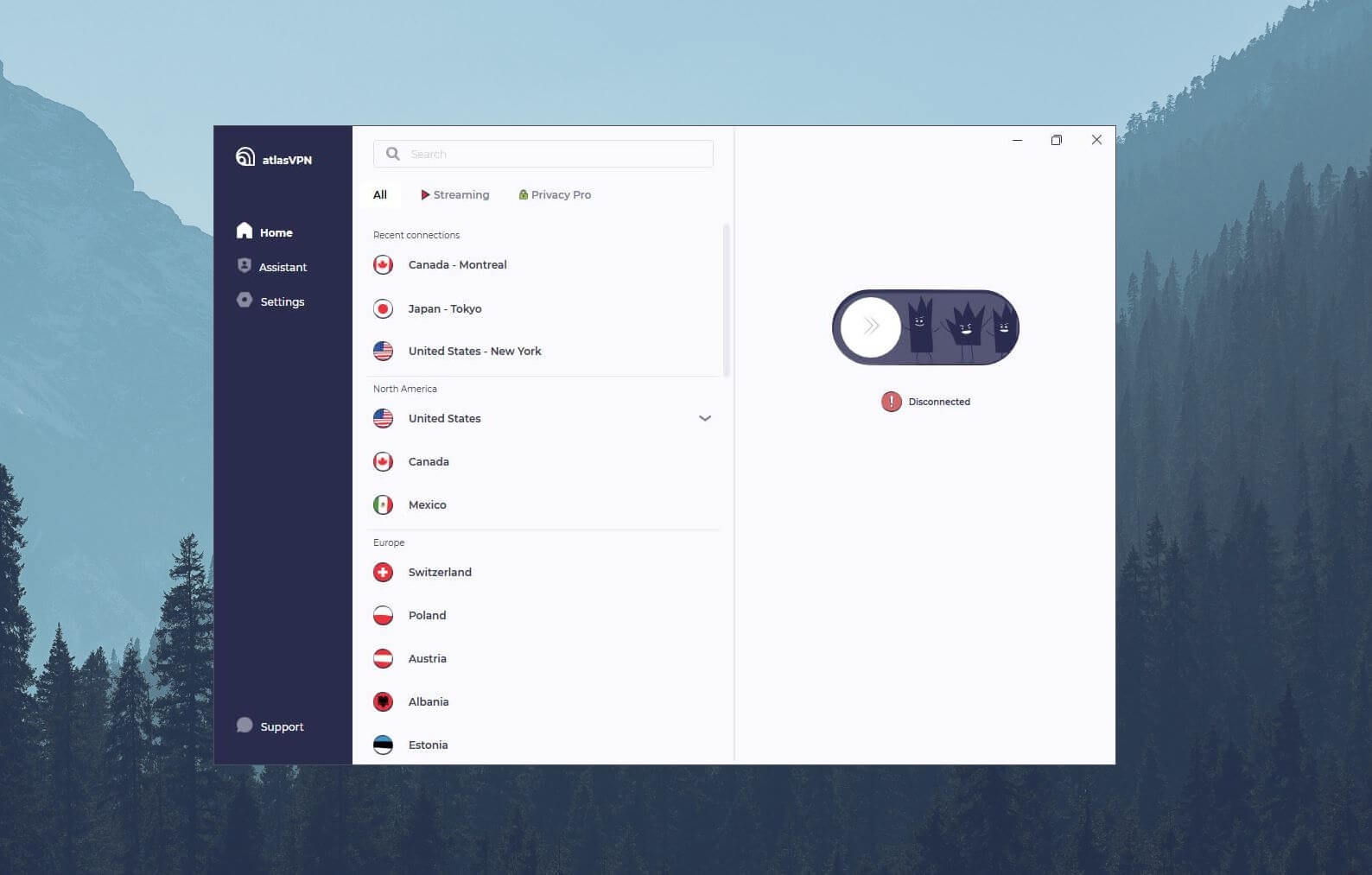Open Support via its chat bubble icon
This screenshot has width=1372, height=875.
pyautogui.click(x=245, y=725)
